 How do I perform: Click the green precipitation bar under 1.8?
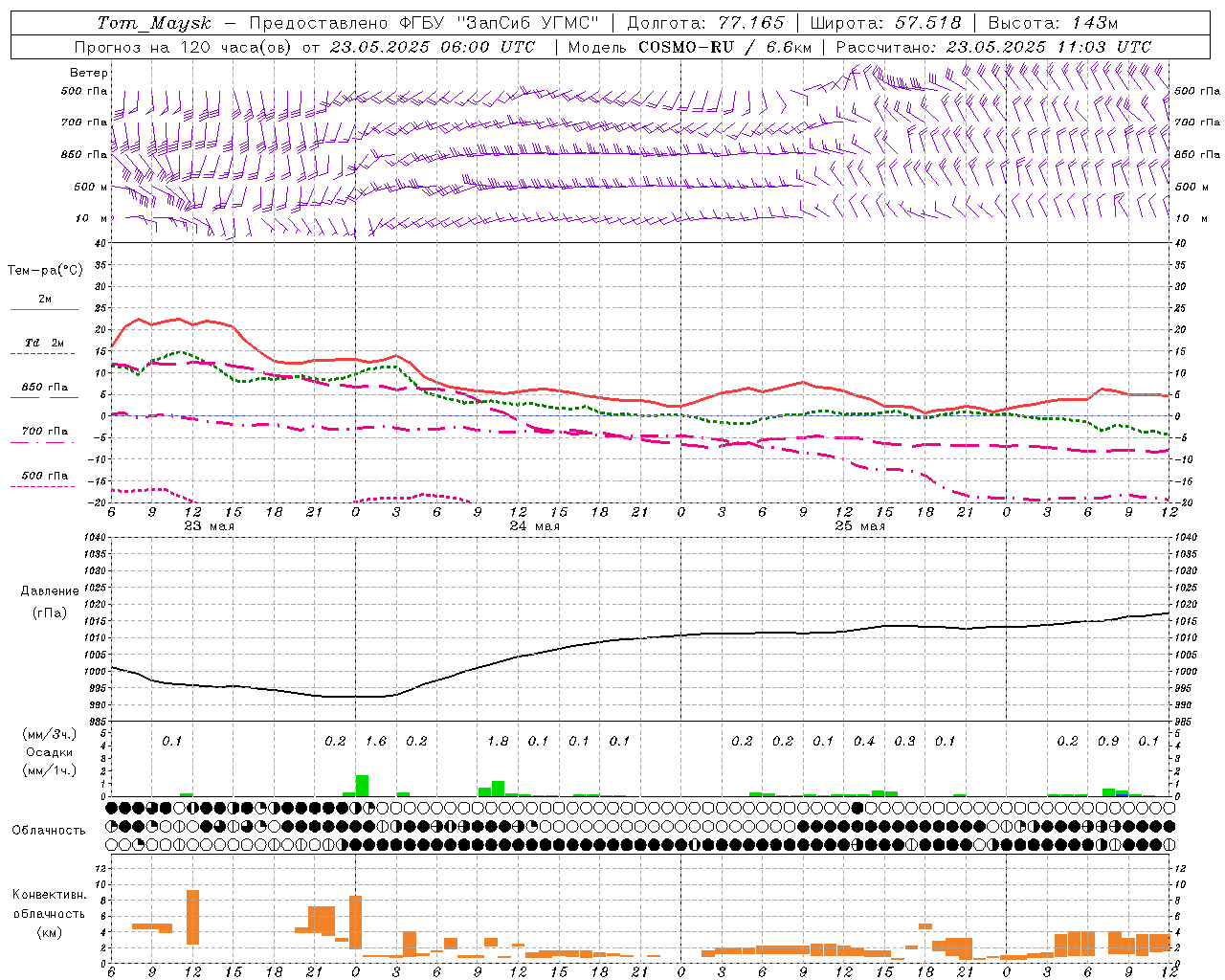pyautogui.click(x=498, y=789)
